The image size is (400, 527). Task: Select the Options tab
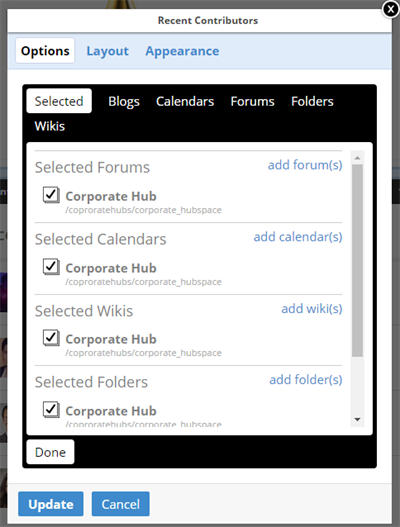[45, 51]
